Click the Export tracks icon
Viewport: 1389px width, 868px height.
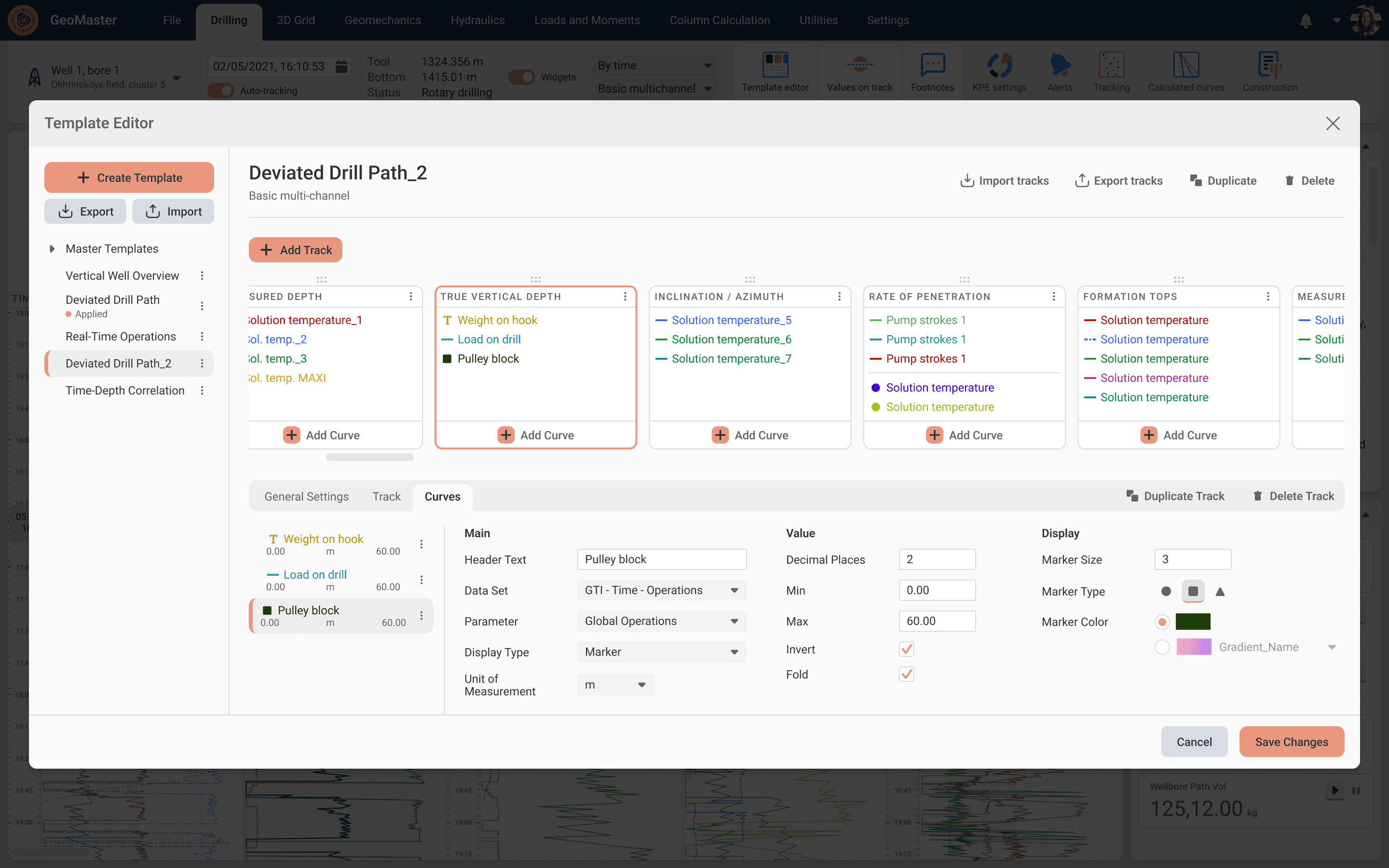[1082, 180]
